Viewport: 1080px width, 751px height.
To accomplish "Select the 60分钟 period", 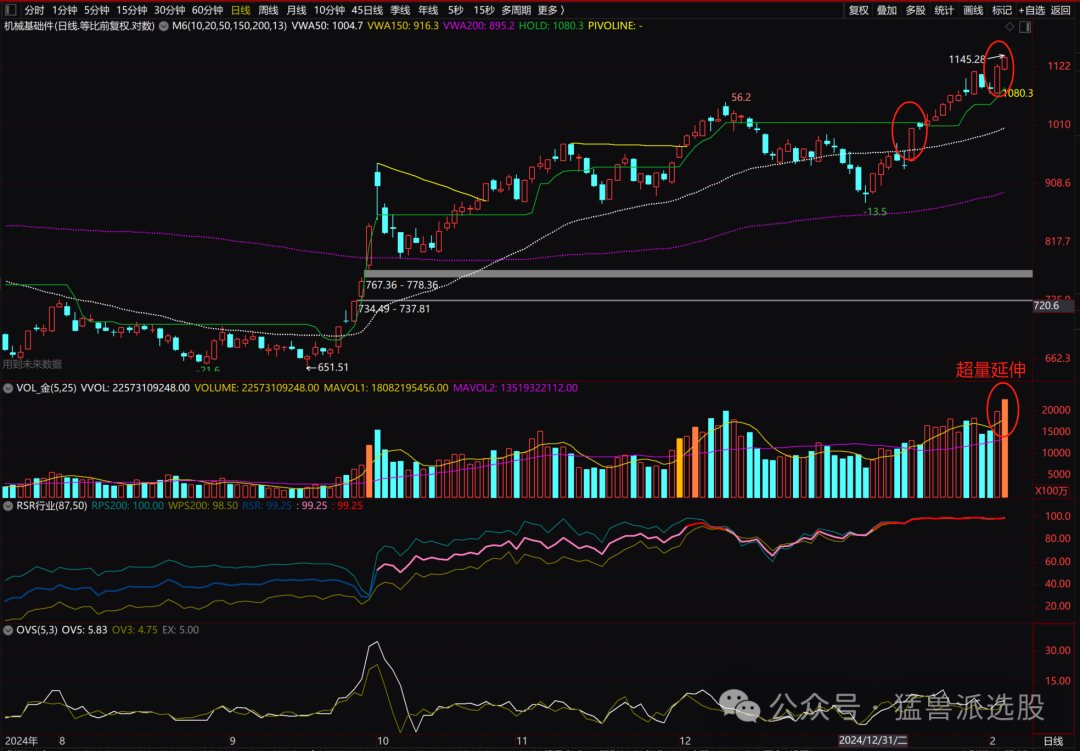I will 207,10.
